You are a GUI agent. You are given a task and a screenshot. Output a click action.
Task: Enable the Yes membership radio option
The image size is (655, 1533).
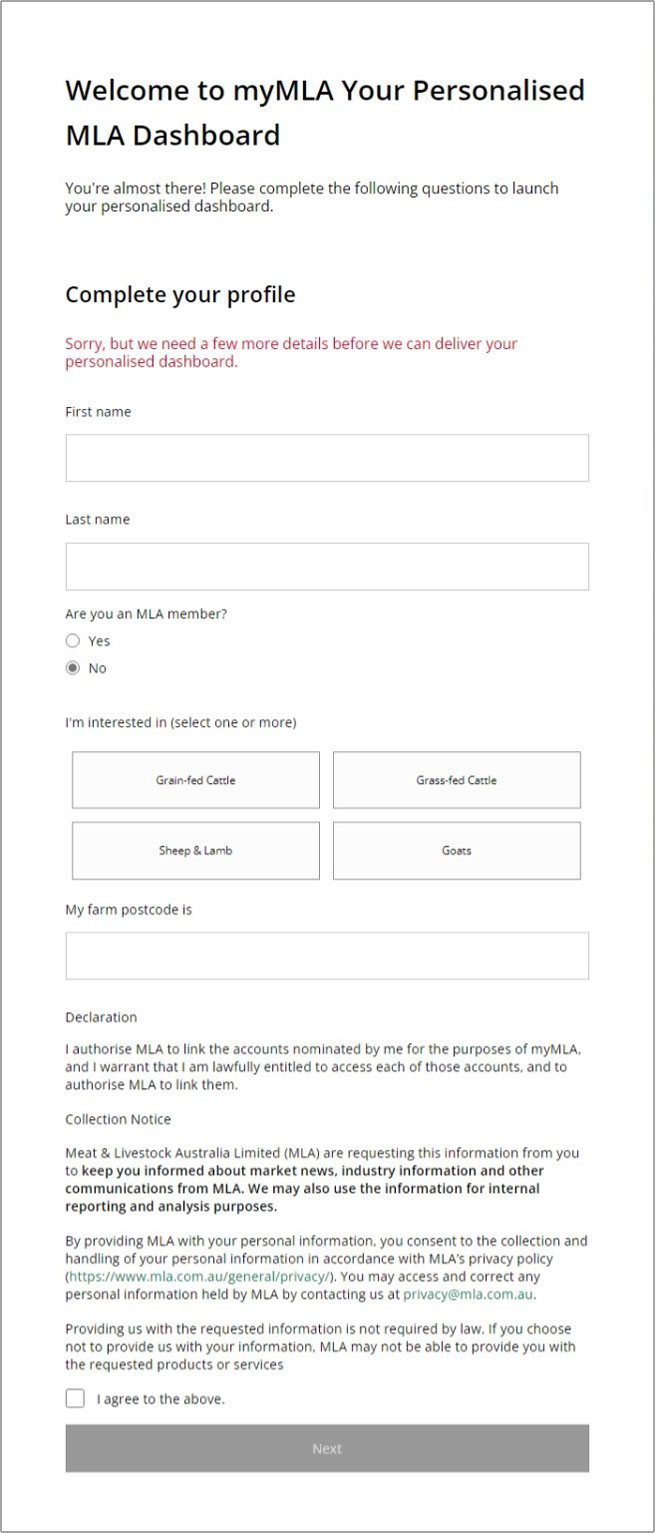[x=72, y=641]
